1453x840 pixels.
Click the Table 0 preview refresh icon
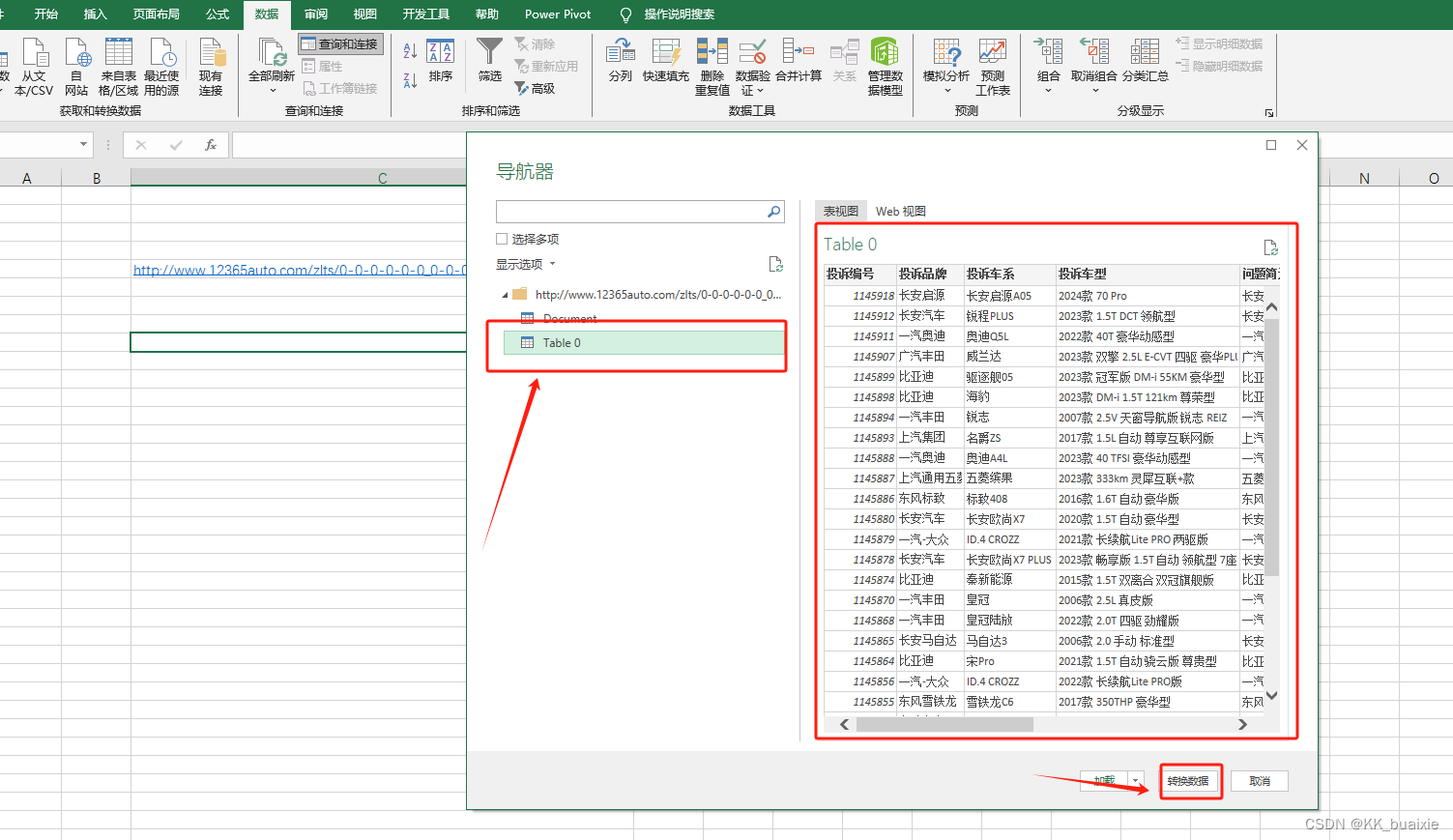1270,247
